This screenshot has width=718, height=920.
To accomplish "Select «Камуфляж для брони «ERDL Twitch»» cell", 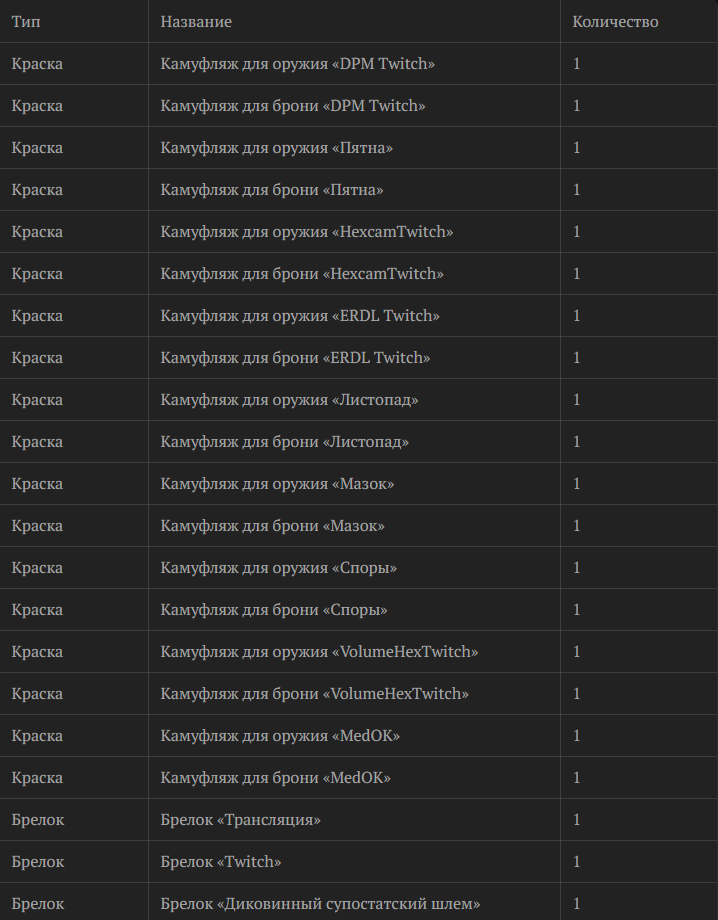I will click(x=354, y=357).
